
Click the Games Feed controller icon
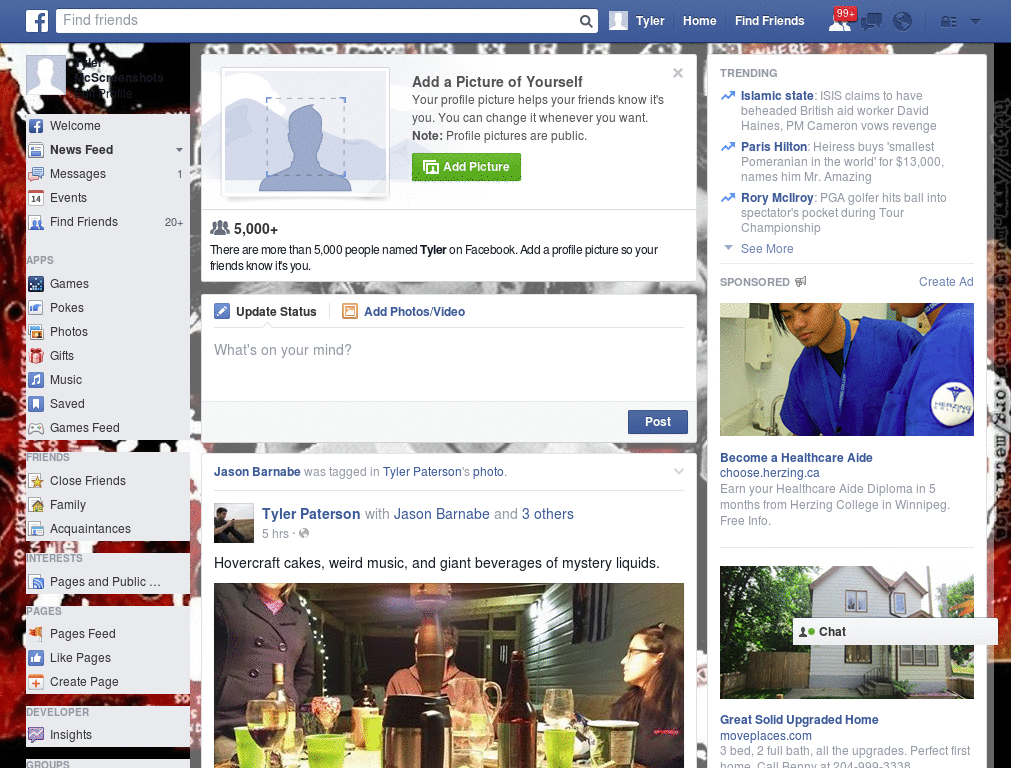pyautogui.click(x=36, y=428)
